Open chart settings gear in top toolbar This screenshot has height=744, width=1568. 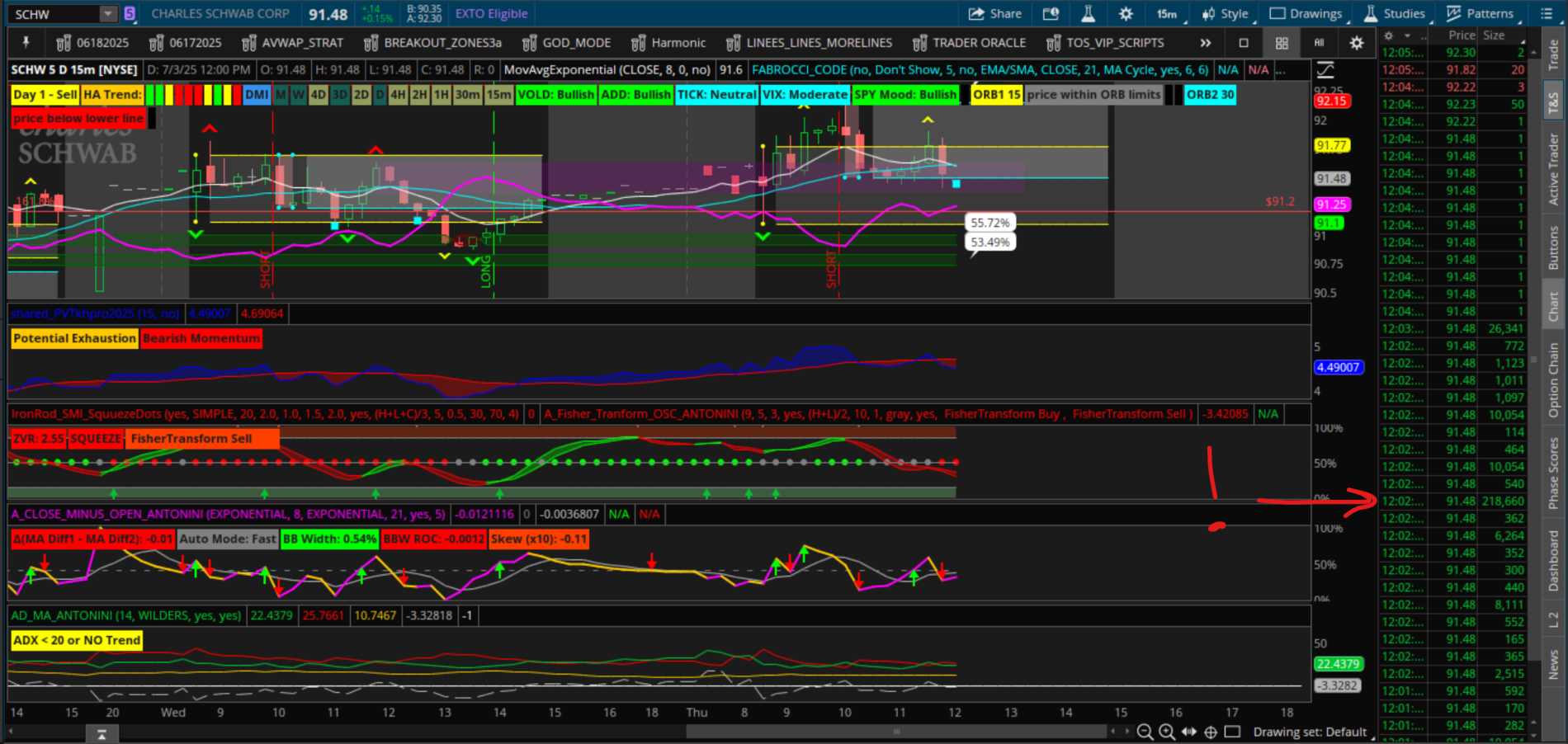[x=1126, y=13]
